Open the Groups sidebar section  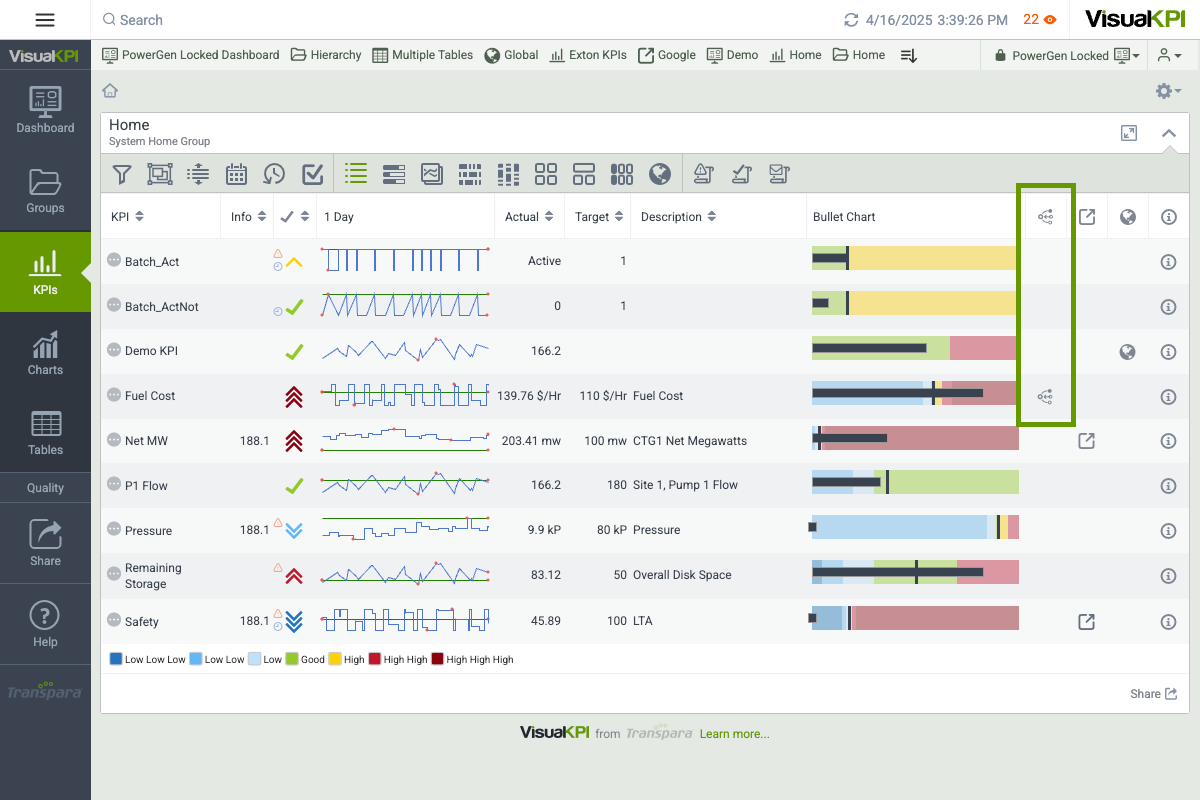click(45, 191)
